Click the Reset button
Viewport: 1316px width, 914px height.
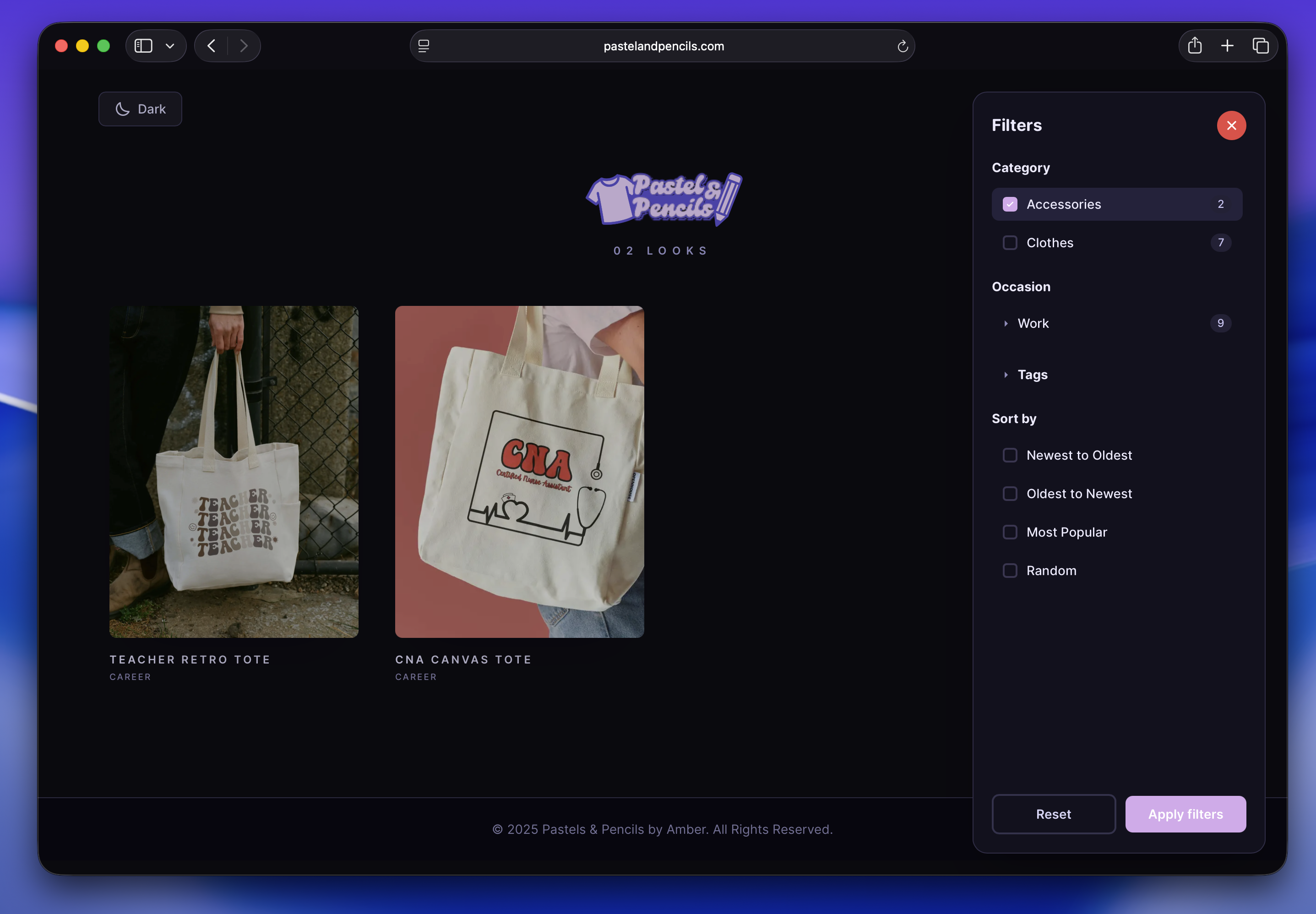point(1053,814)
